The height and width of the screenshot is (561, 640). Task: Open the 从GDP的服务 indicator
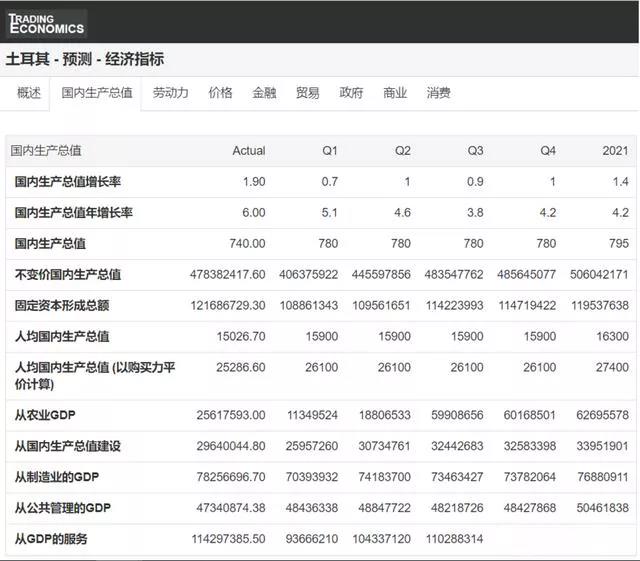point(51,539)
